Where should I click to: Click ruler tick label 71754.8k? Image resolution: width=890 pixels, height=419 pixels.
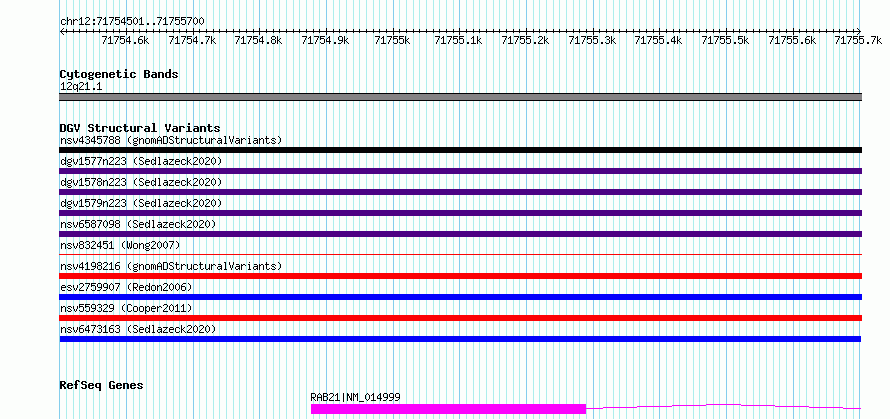click(x=258, y=40)
